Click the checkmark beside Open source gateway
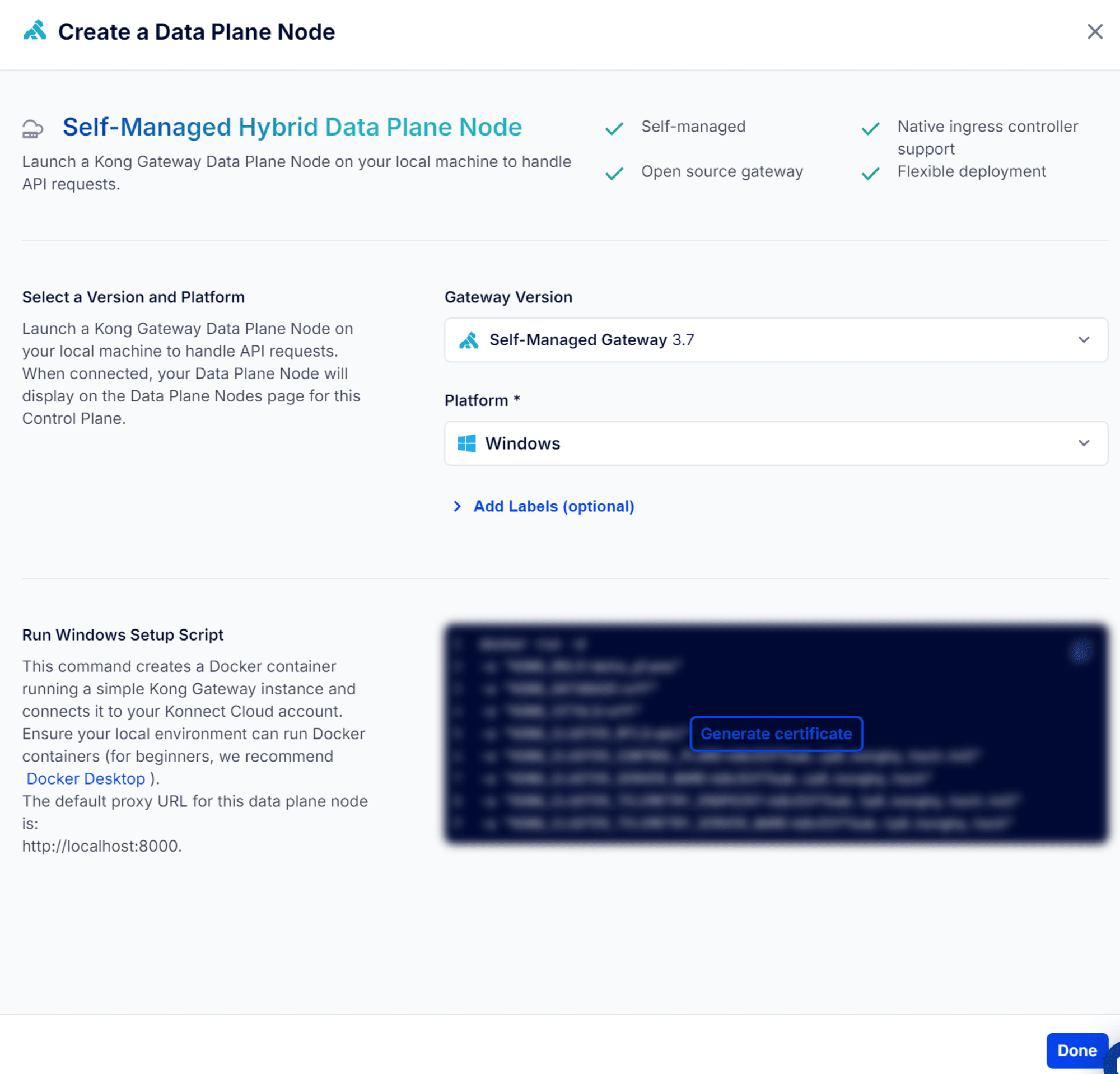1120x1074 pixels. tap(614, 173)
